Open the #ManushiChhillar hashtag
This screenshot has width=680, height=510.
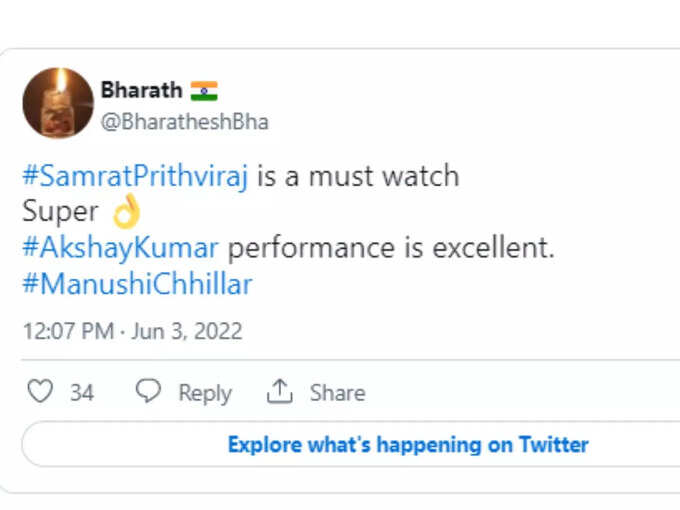(137, 284)
